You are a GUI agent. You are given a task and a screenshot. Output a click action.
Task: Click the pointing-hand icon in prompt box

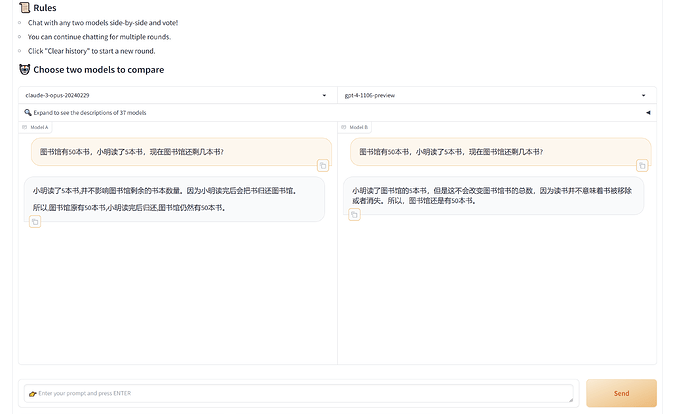tap(33, 394)
